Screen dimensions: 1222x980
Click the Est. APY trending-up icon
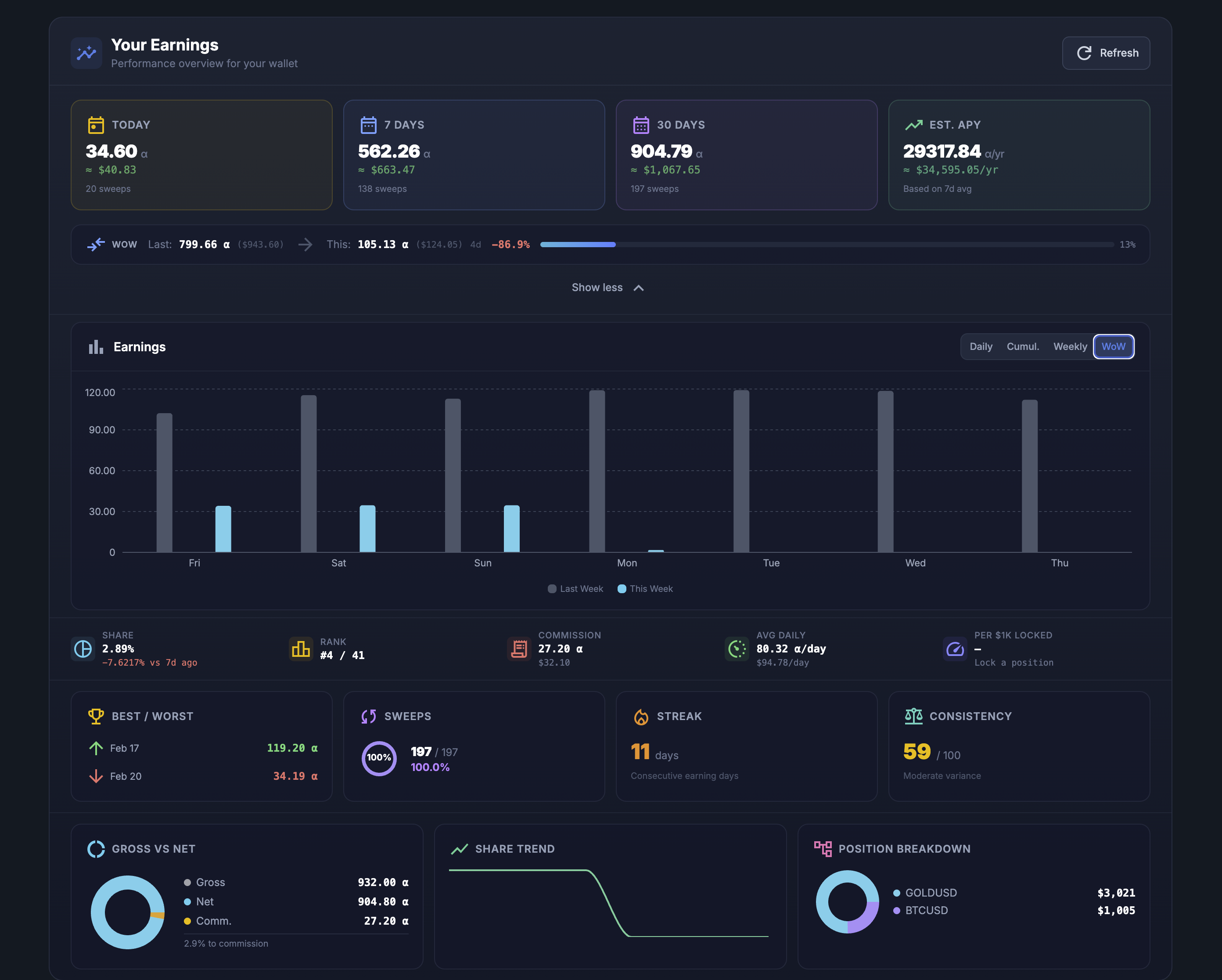coord(913,125)
